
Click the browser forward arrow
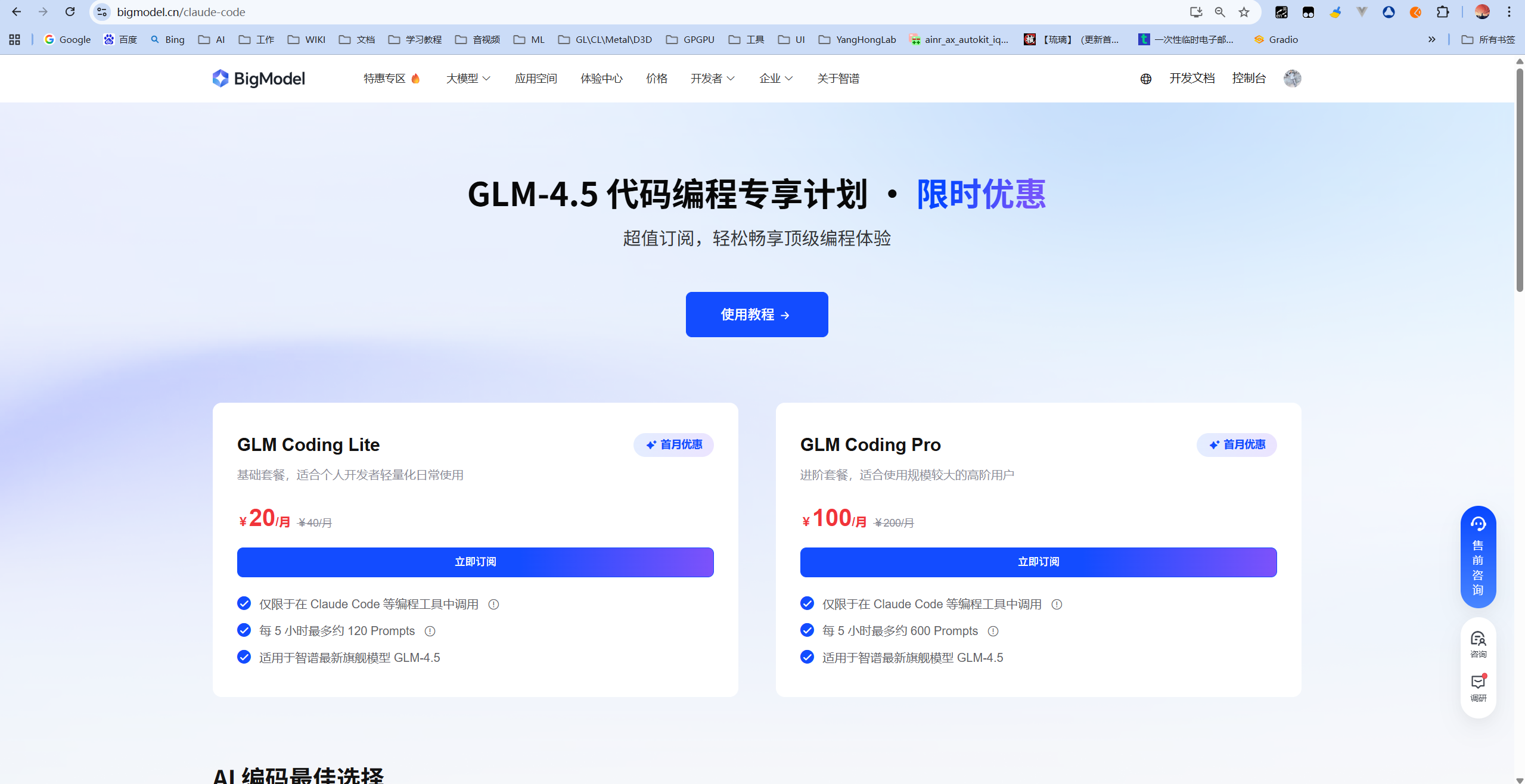[43, 12]
